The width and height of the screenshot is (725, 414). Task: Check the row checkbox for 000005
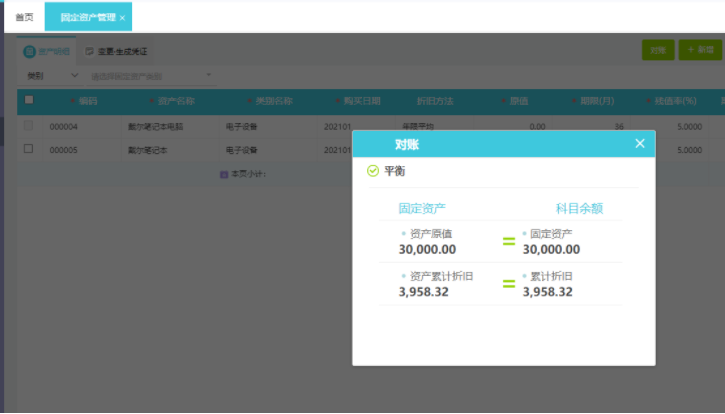28,148
